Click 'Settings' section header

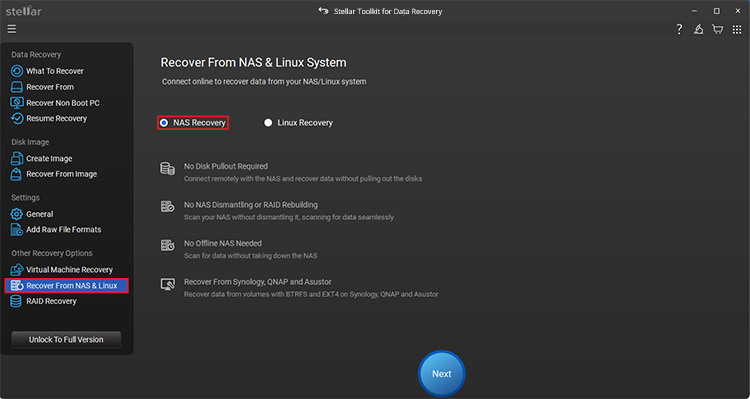pos(25,198)
